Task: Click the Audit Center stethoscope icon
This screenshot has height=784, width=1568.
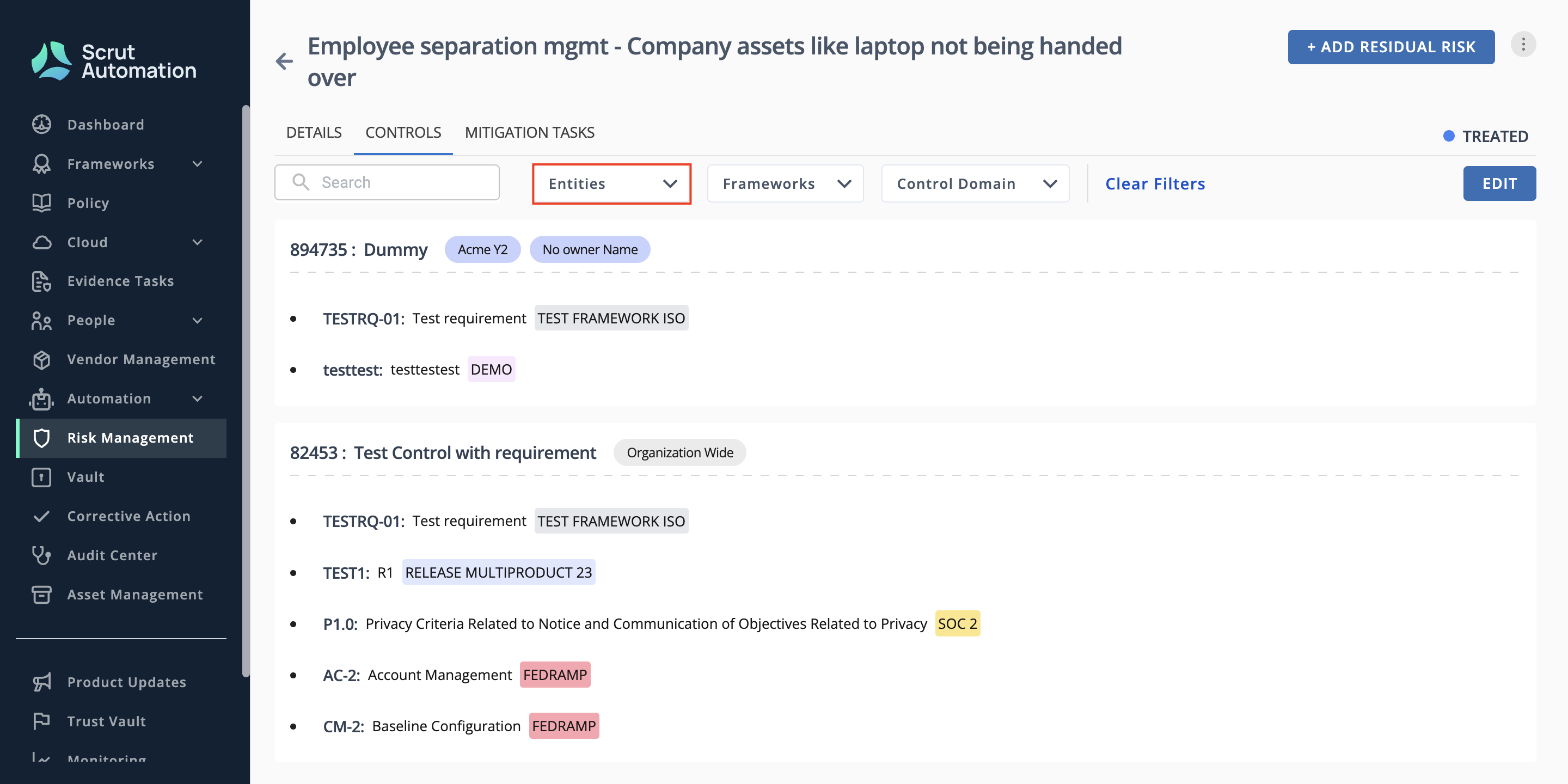Action: [41, 555]
